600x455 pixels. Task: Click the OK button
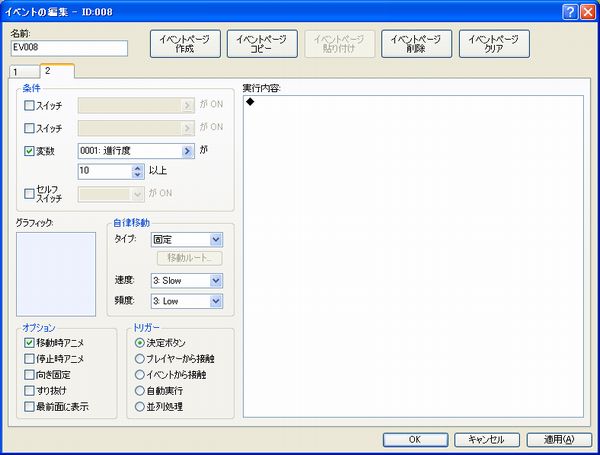(415, 440)
